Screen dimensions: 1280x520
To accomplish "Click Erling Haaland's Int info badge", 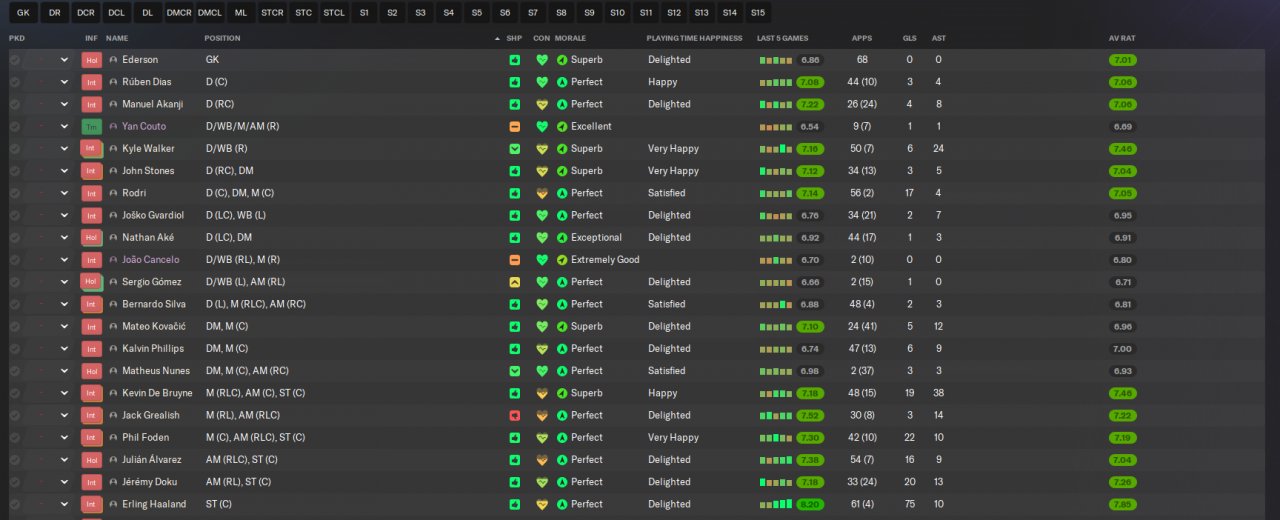I will click(x=92, y=505).
